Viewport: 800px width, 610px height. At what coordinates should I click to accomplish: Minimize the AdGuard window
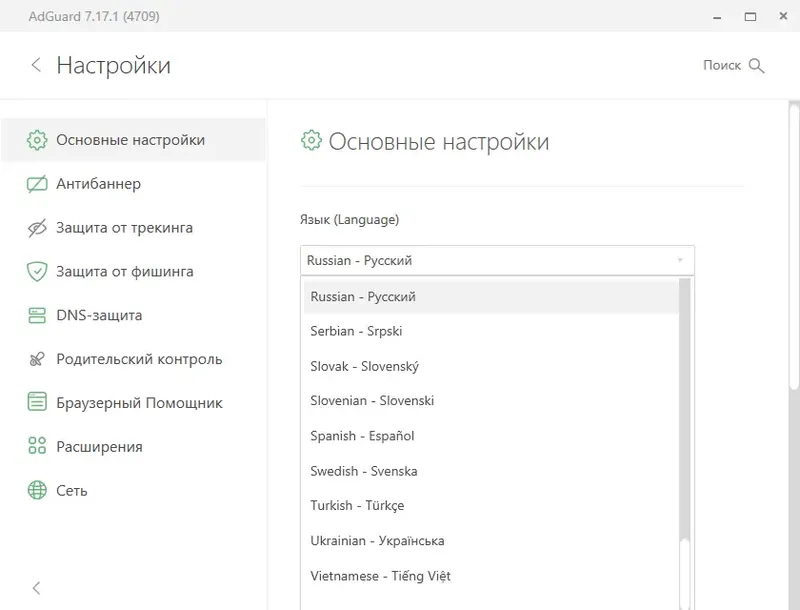(x=717, y=17)
